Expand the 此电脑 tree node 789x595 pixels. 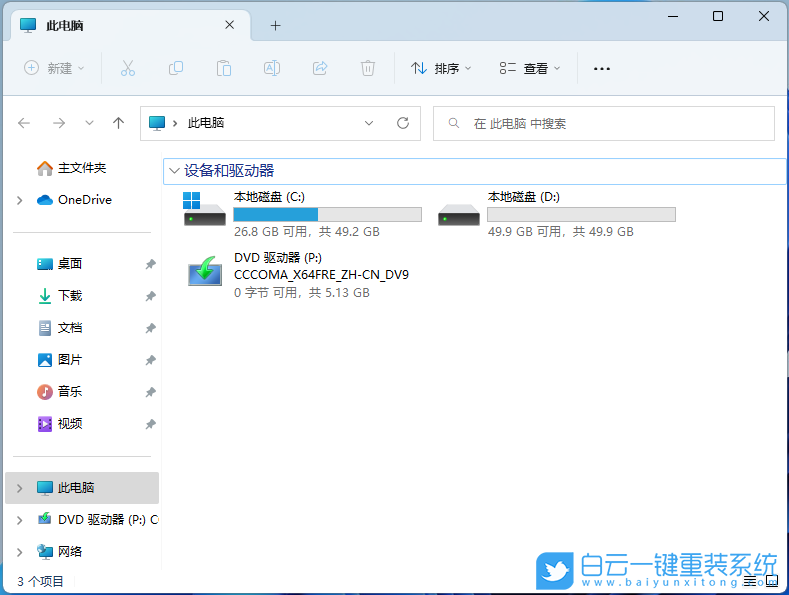click(x=20, y=488)
